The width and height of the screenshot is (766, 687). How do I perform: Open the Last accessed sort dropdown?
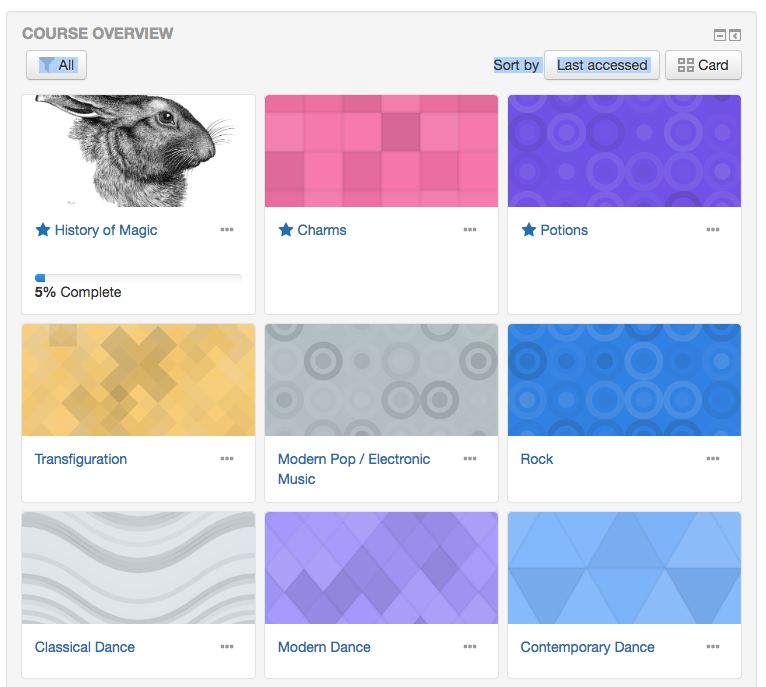(x=602, y=65)
